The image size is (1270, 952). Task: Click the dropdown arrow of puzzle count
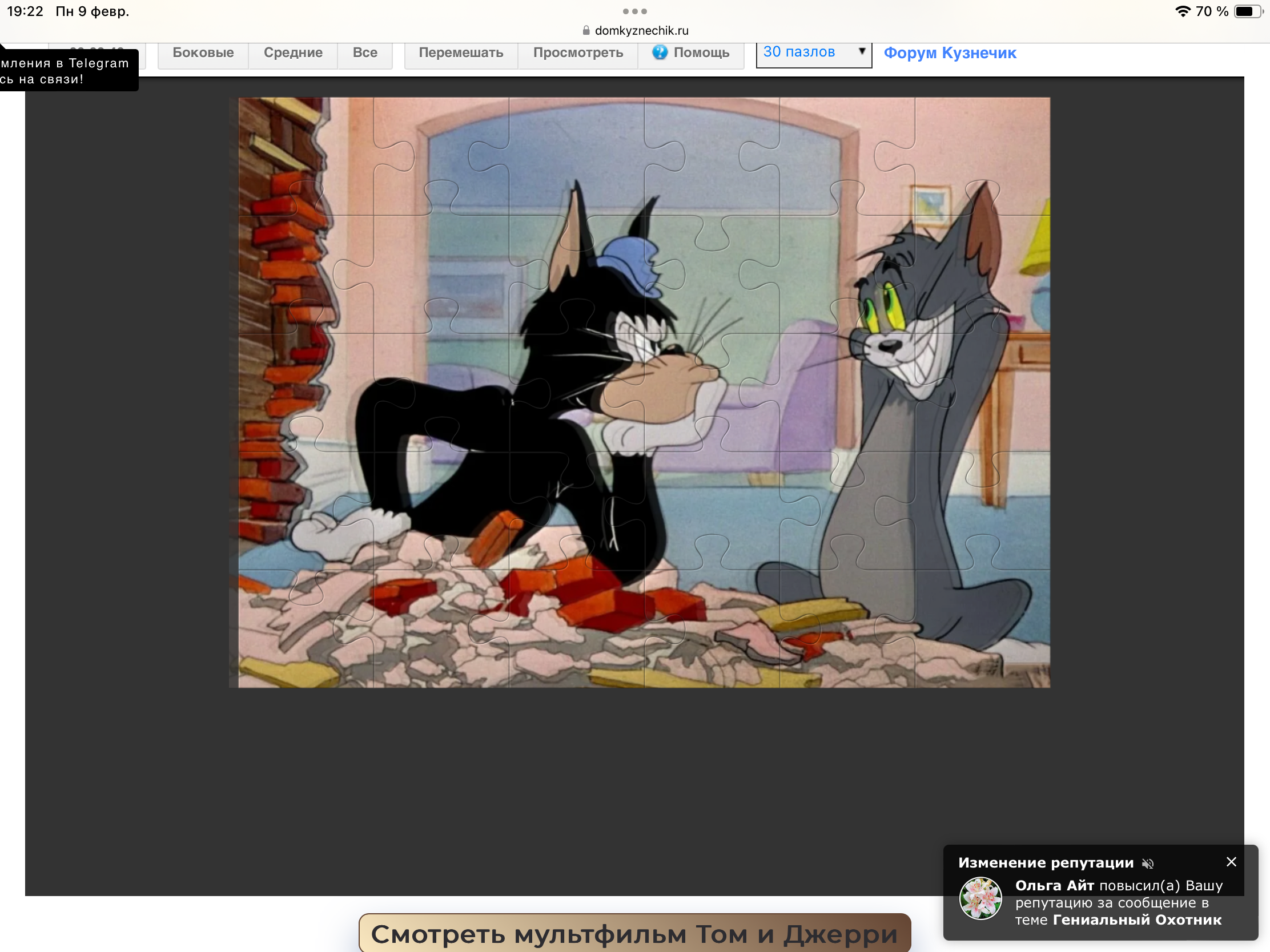point(861,51)
